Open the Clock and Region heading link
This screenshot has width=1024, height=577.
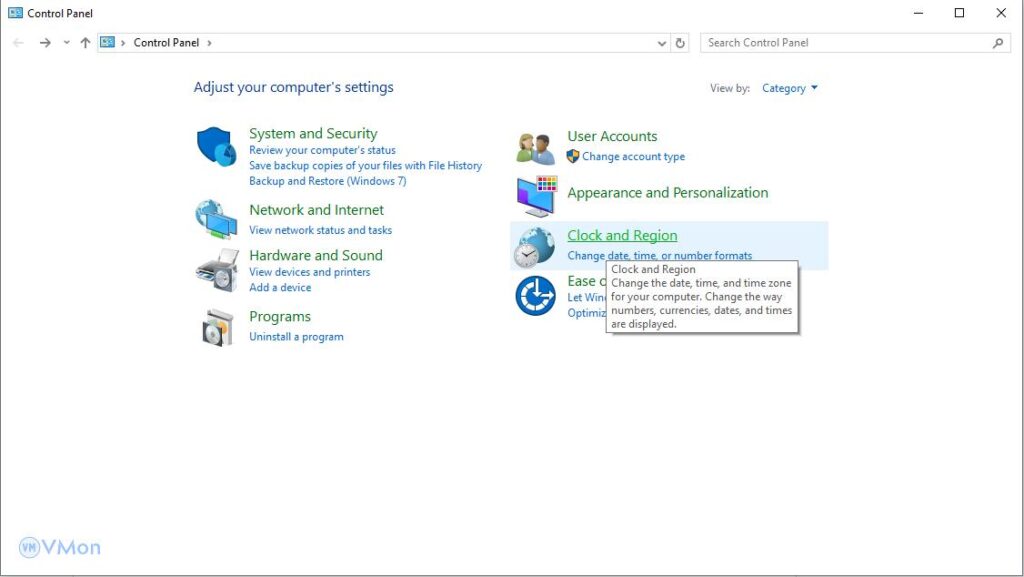[622, 236]
